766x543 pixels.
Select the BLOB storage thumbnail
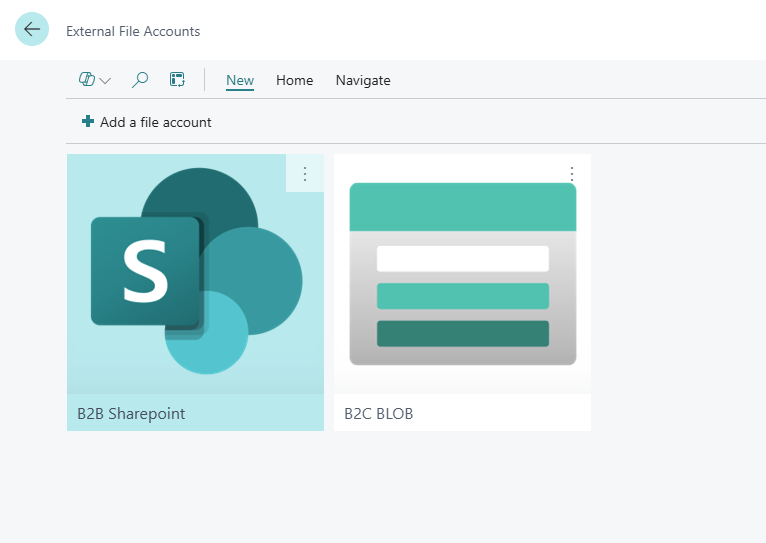pyautogui.click(x=463, y=274)
